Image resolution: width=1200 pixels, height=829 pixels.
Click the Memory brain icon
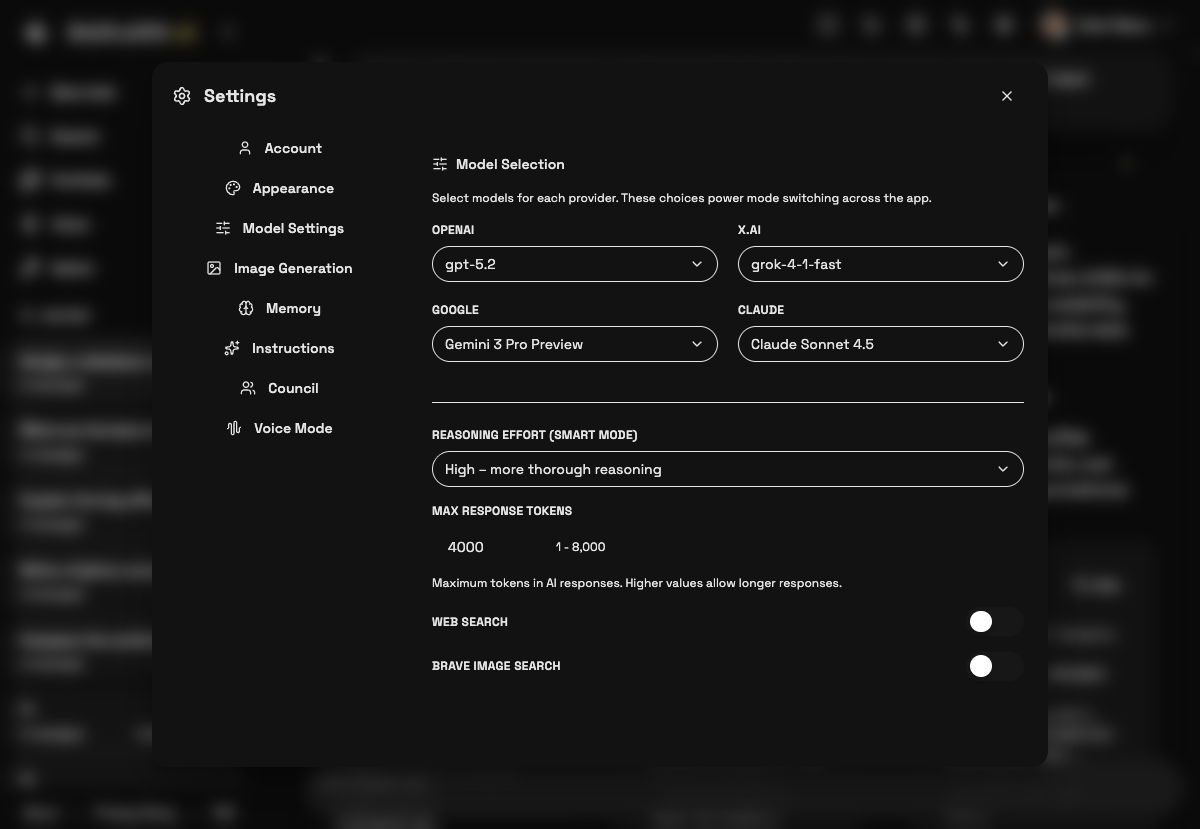click(246, 308)
